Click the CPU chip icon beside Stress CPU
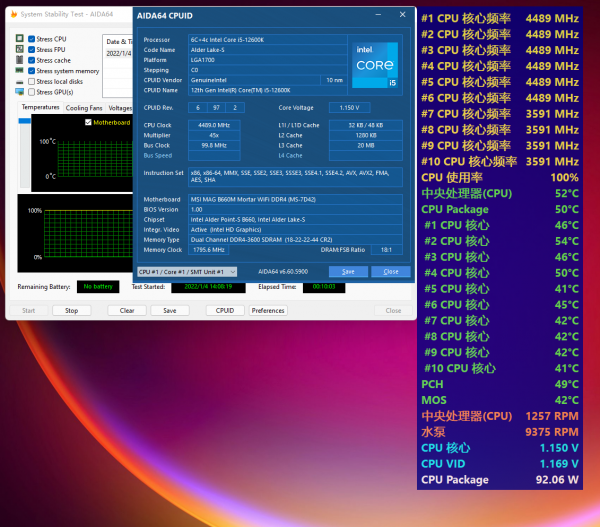 20,38
